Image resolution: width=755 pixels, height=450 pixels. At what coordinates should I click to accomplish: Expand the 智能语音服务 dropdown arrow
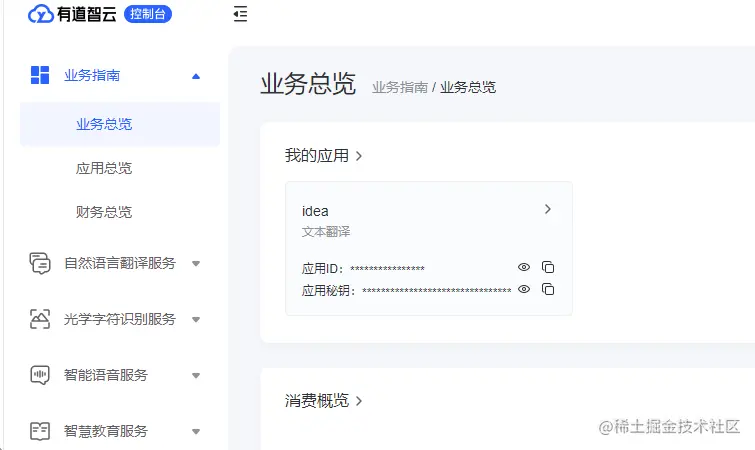point(195,375)
